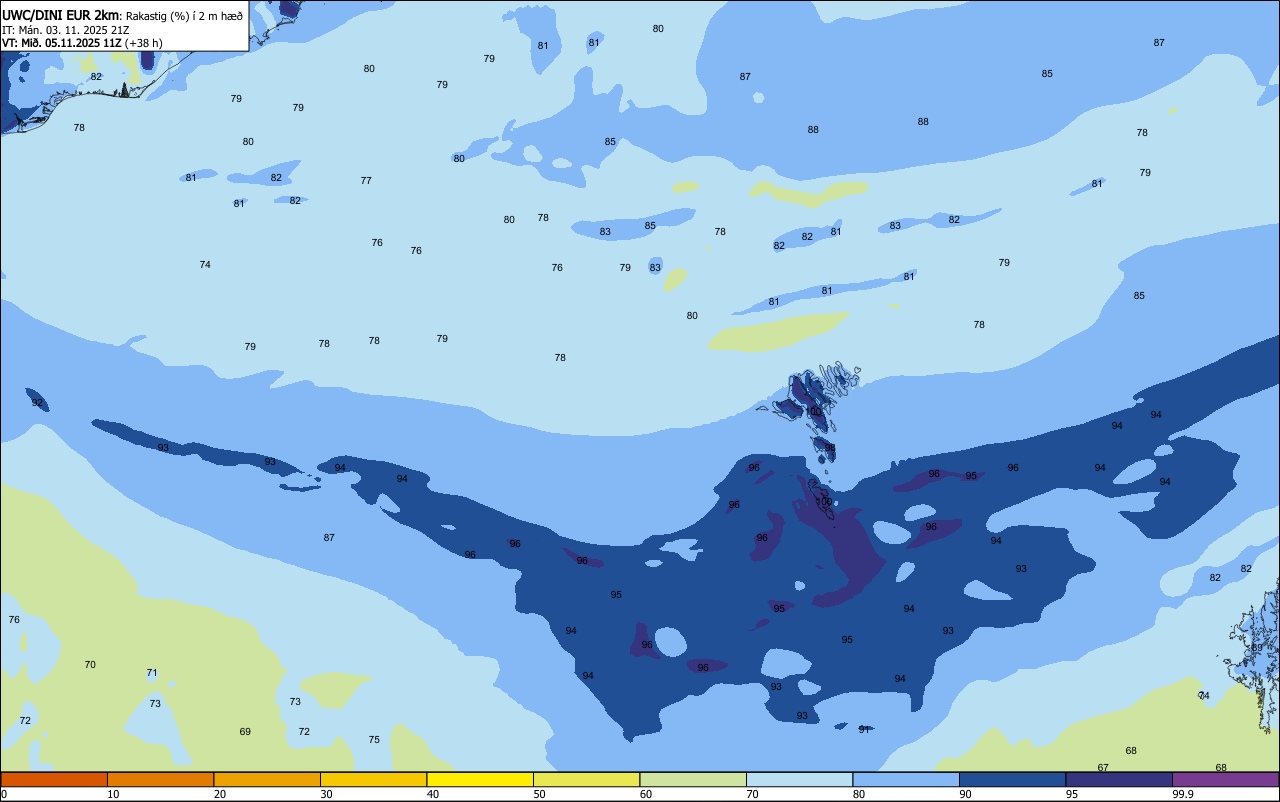Image resolution: width=1280 pixels, height=802 pixels.
Task: Click the humidity value 91 on the map
Action: click(x=864, y=730)
